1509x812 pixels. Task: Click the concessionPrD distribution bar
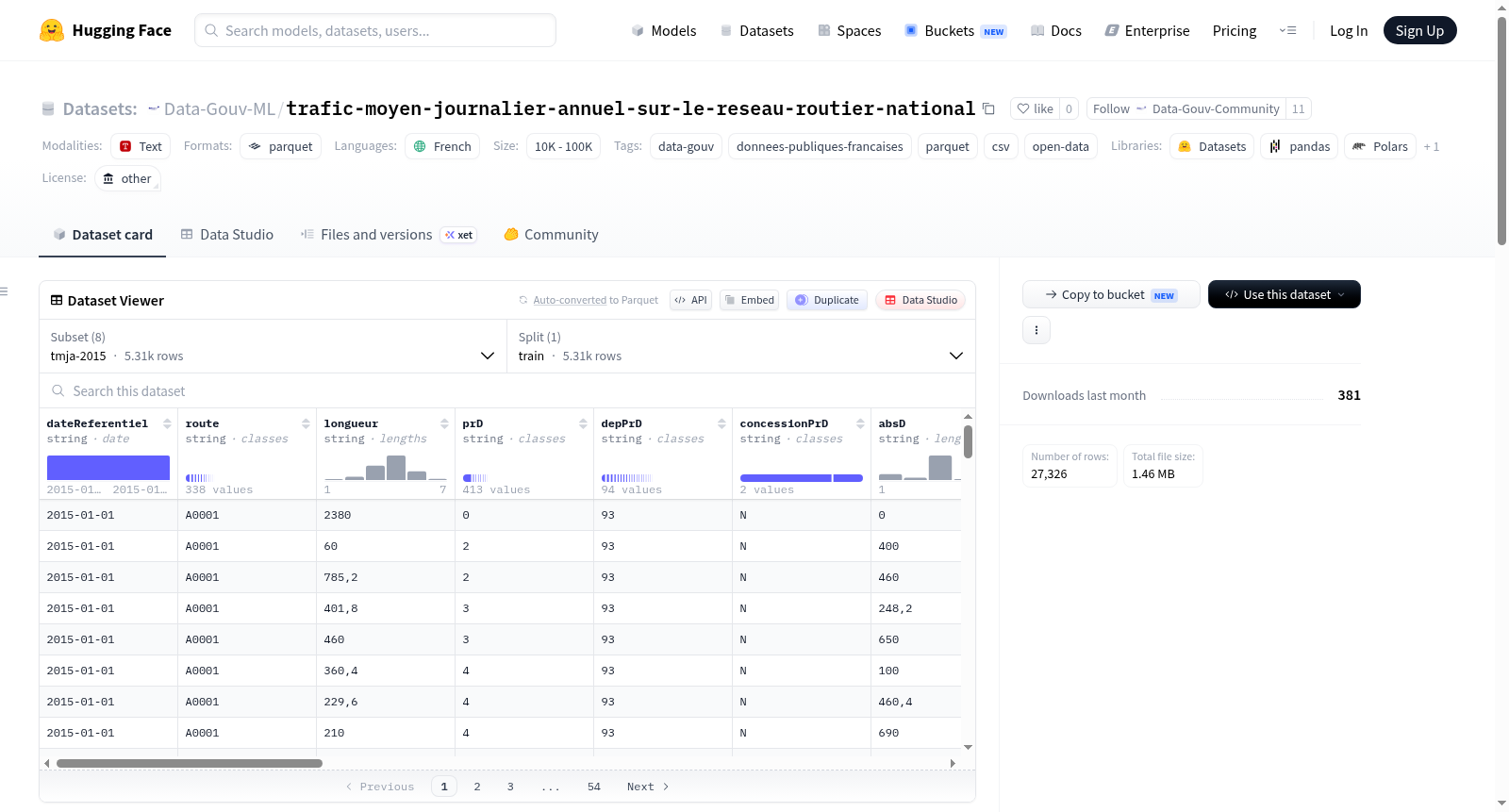[x=802, y=478]
